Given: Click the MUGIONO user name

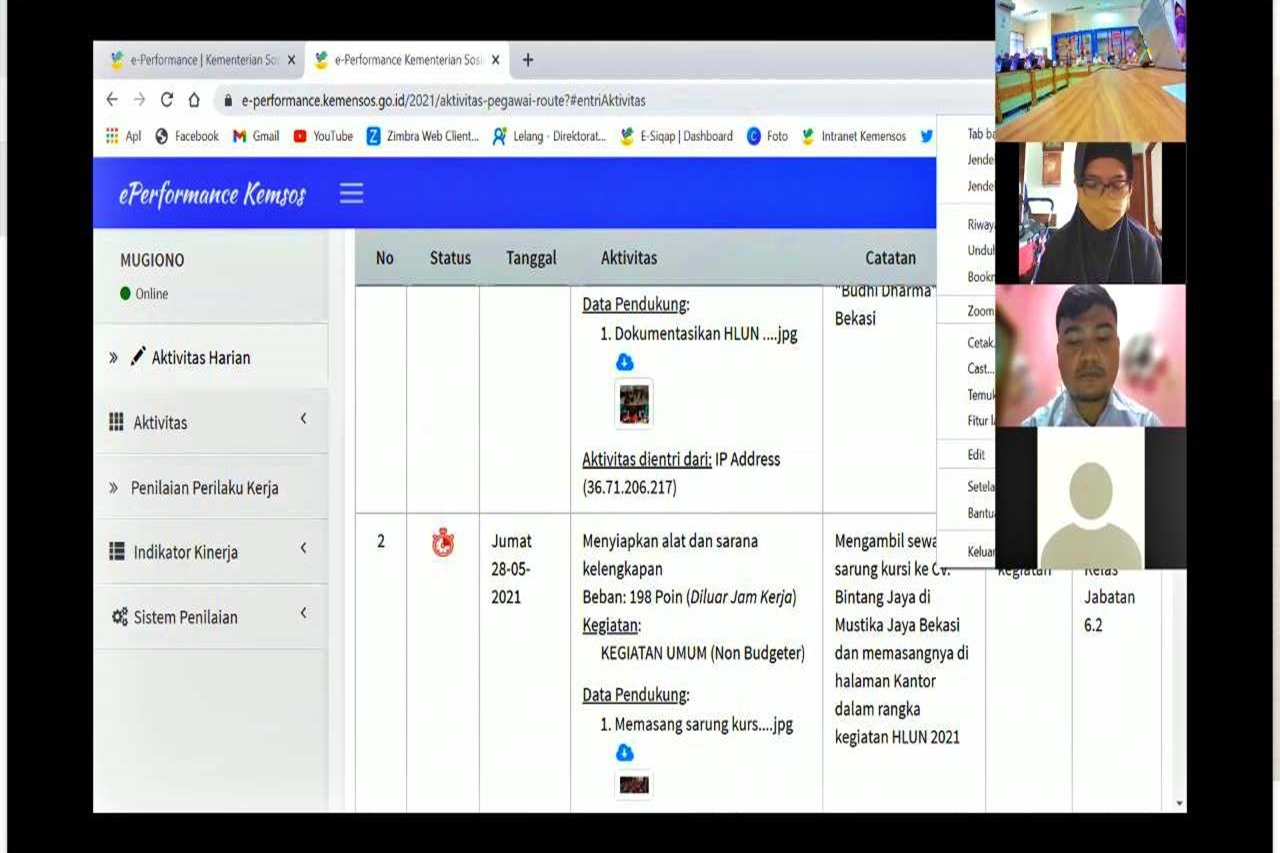Looking at the screenshot, I should click(152, 260).
